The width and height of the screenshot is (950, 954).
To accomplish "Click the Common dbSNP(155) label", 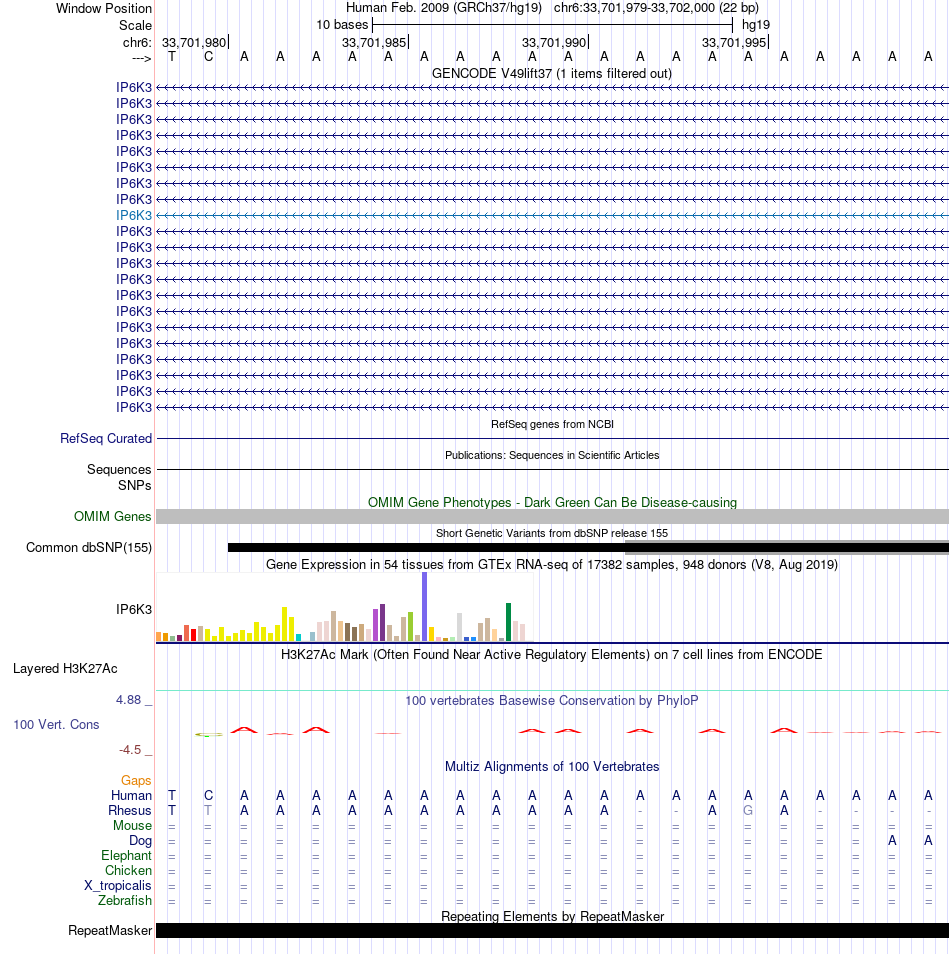I will pos(89,548).
